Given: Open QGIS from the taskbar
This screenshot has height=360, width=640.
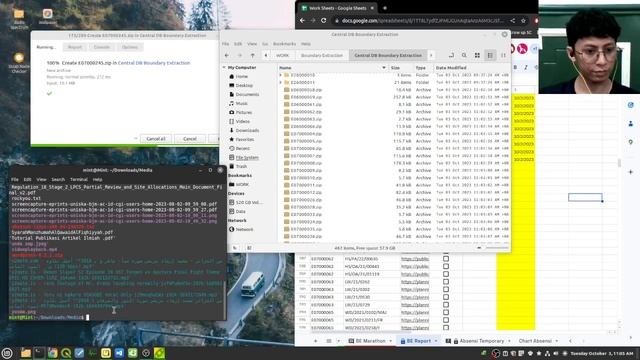Looking at the screenshot, I should [x=66, y=353].
